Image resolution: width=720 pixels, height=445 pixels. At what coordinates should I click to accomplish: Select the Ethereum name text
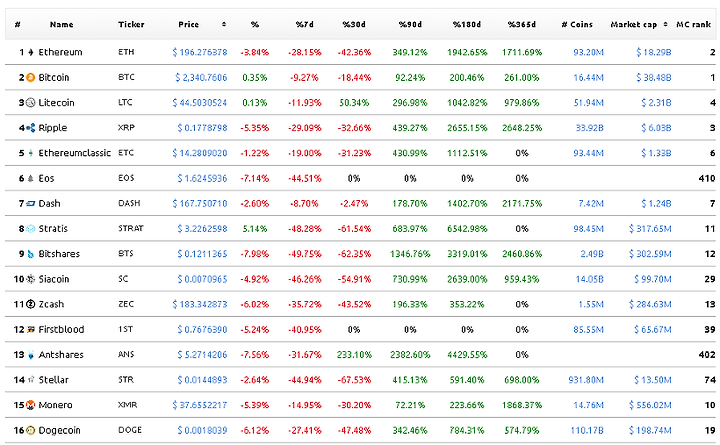[60, 52]
